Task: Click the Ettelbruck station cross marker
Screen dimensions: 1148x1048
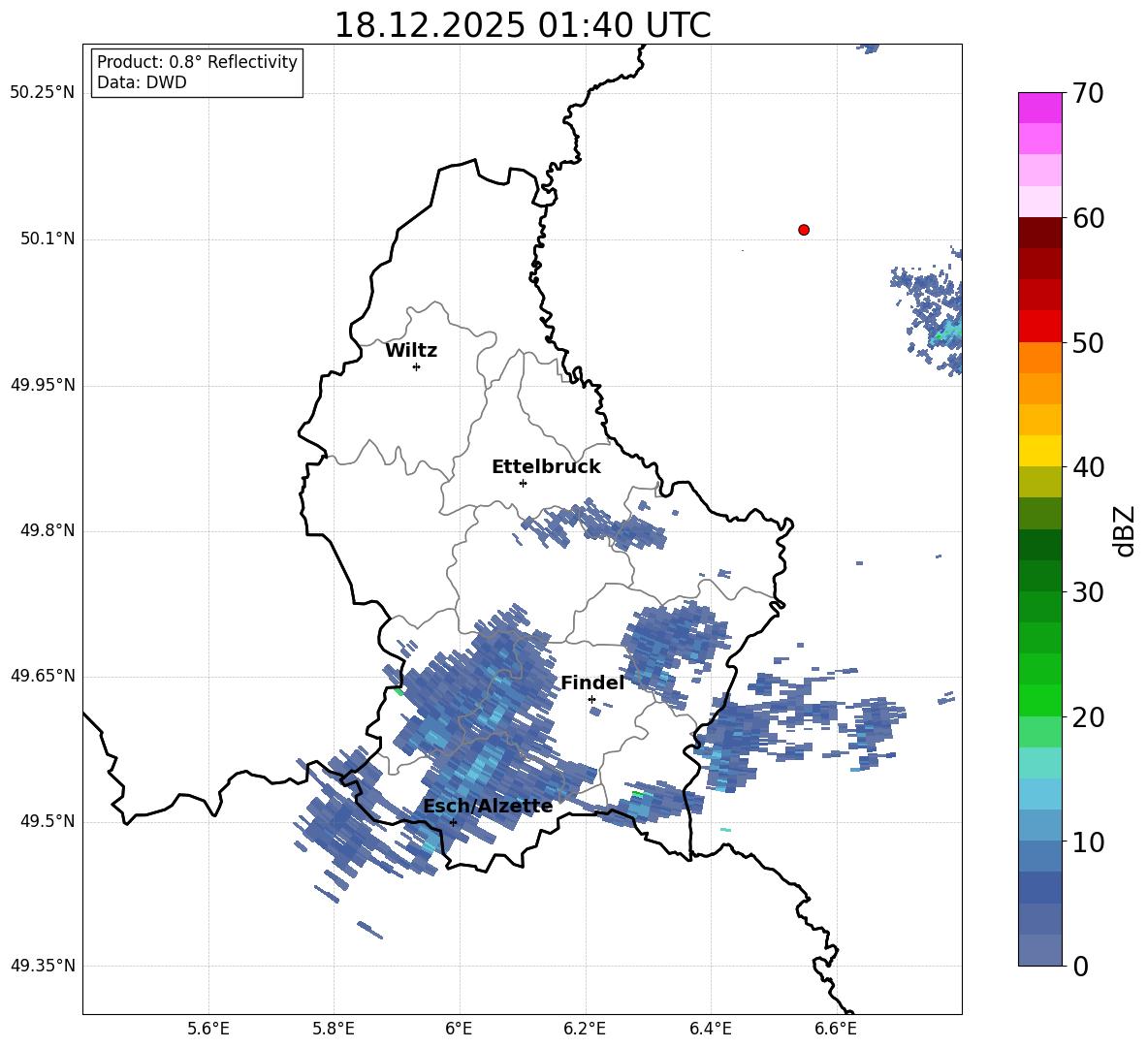Action: (523, 483)
